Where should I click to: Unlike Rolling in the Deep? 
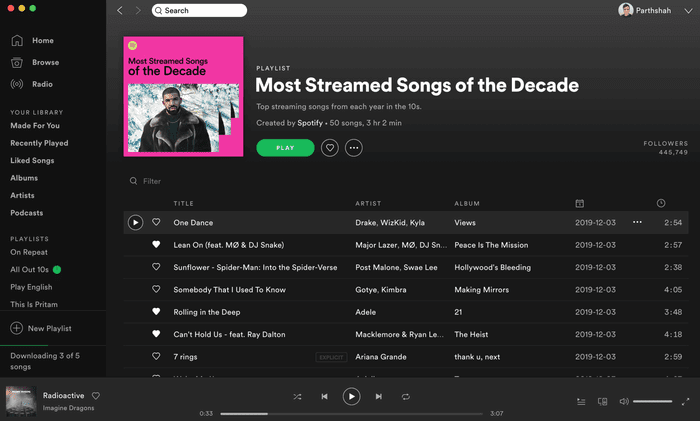(x=156, y=311)
